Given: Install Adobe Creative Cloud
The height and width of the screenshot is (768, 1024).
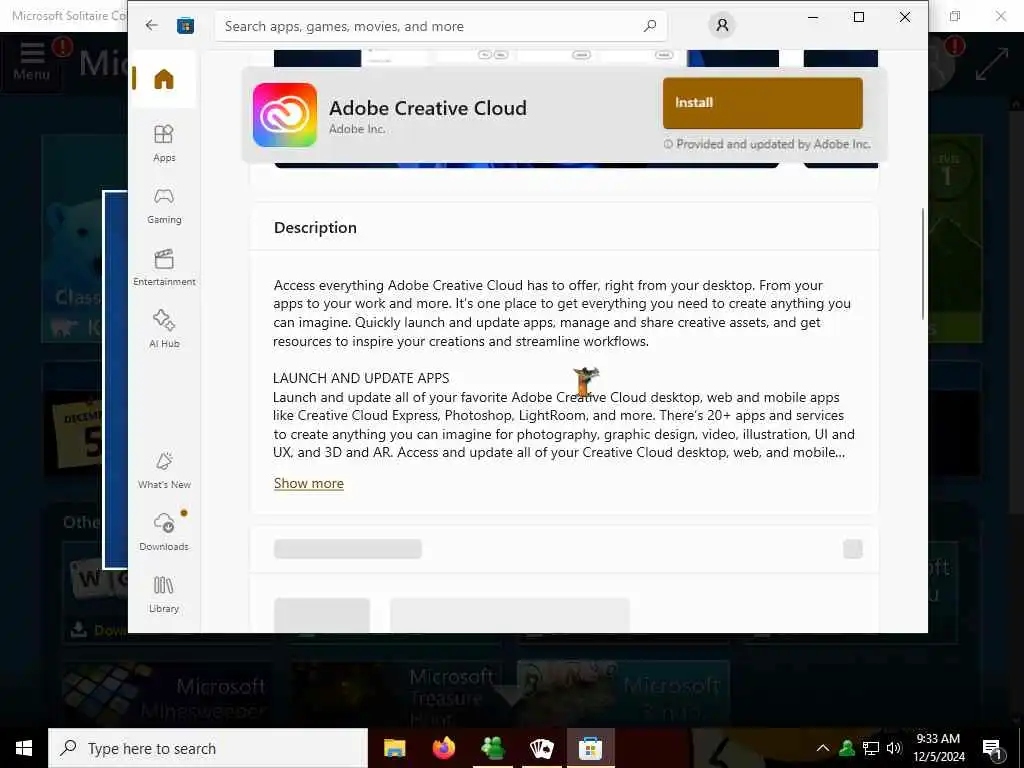Looking at the screenshot, I should coord(762,103).
